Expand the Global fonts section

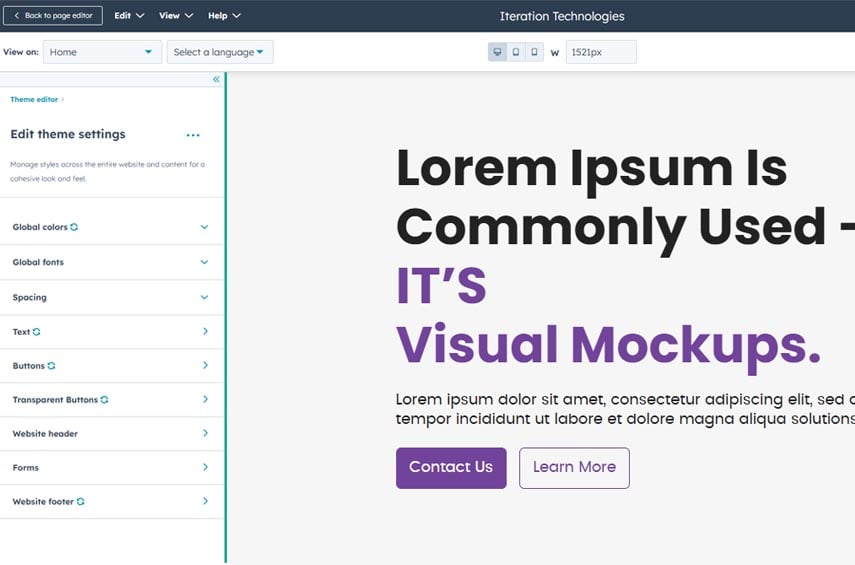coord(112,262)
